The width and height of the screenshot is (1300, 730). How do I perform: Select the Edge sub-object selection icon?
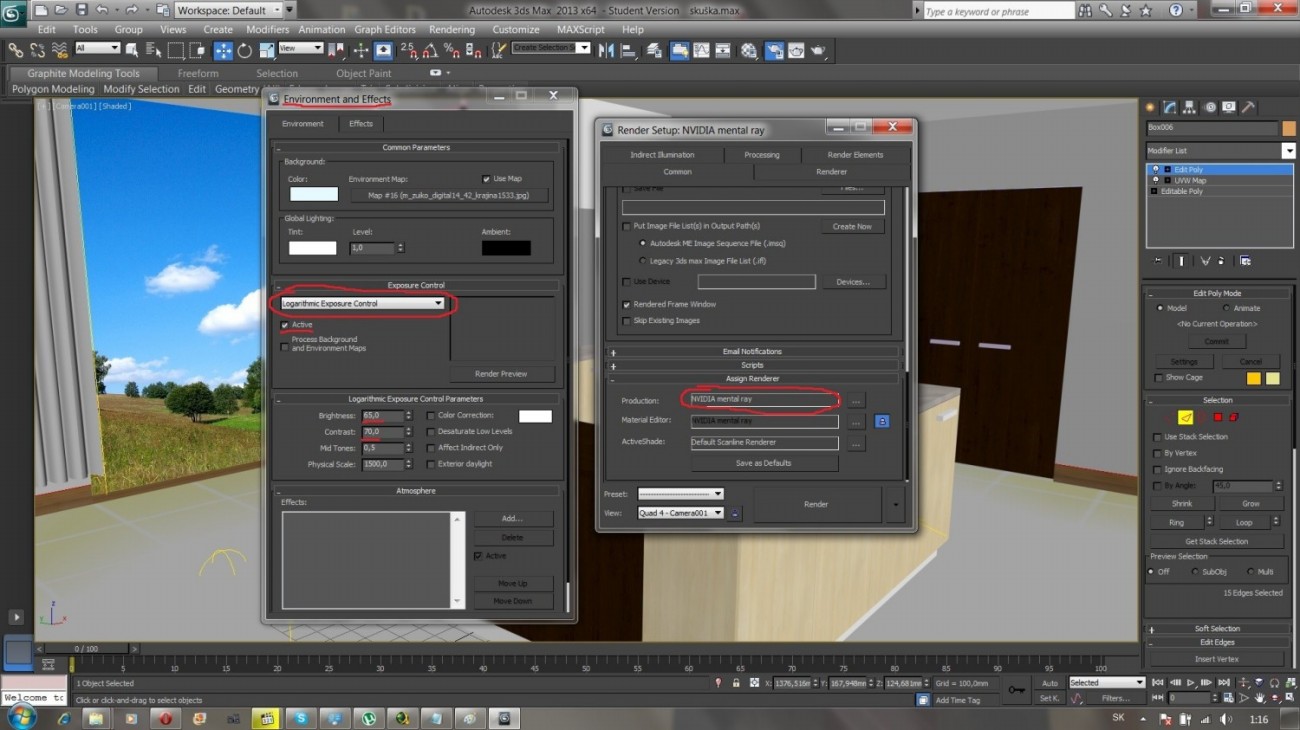1186,418
